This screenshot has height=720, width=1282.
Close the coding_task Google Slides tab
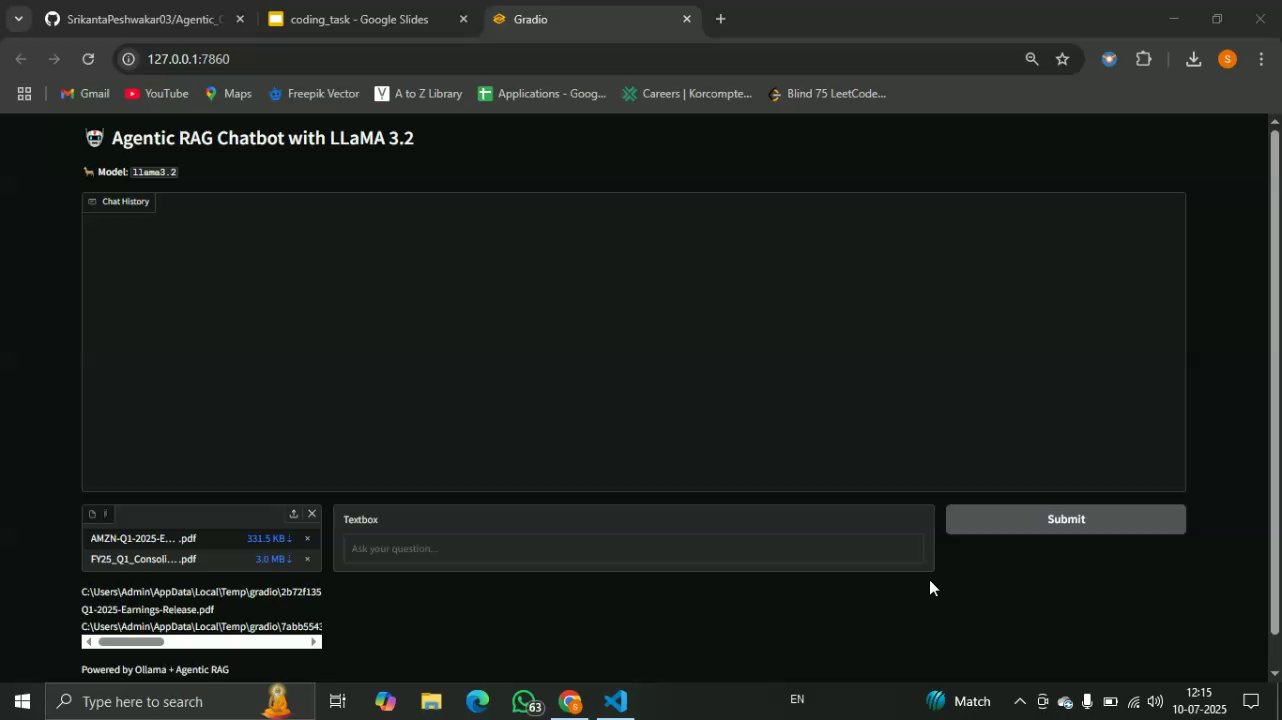(463, 19)
